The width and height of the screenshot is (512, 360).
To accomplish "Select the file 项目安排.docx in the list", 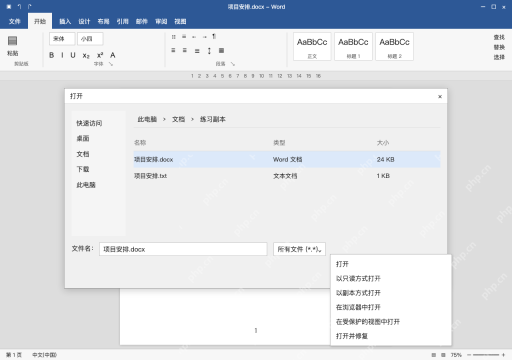I will point(287,159).
